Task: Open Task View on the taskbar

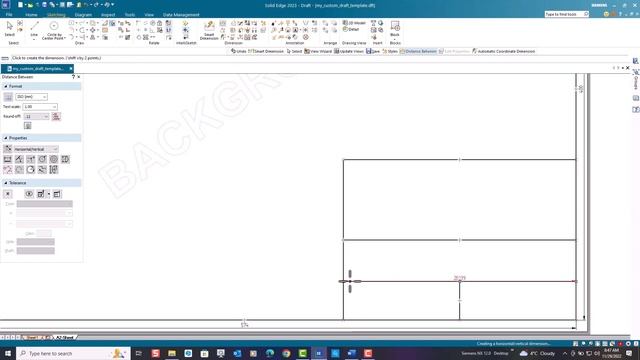Action: point(138,353)
